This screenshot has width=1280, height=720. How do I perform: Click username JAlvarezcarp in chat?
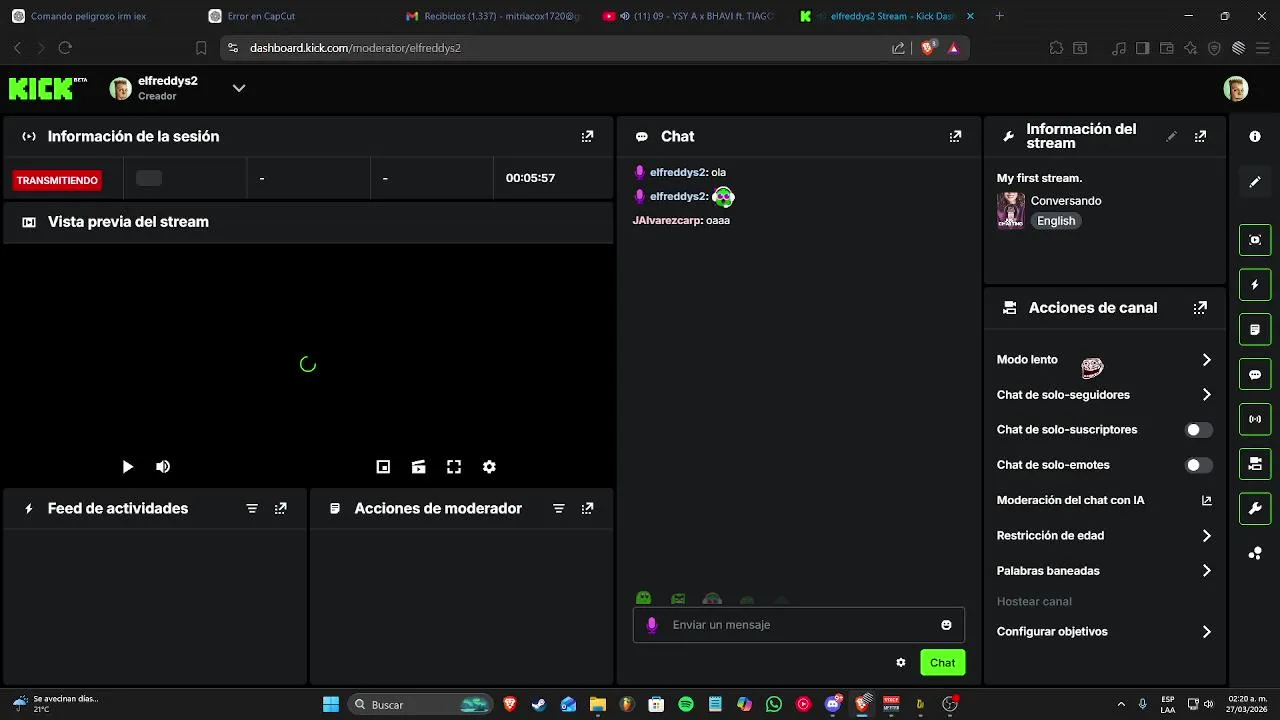point(667,220)
